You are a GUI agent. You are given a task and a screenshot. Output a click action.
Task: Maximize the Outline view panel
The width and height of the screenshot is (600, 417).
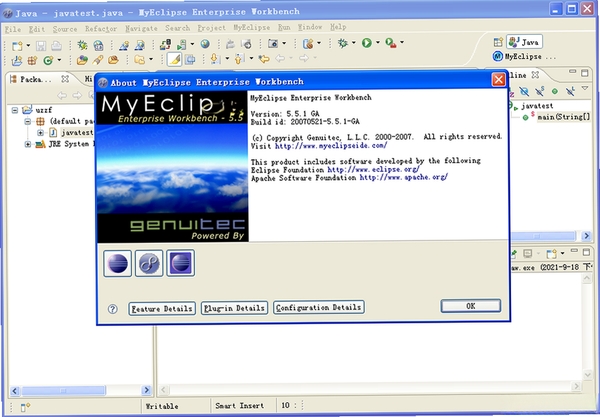[585, 73]
